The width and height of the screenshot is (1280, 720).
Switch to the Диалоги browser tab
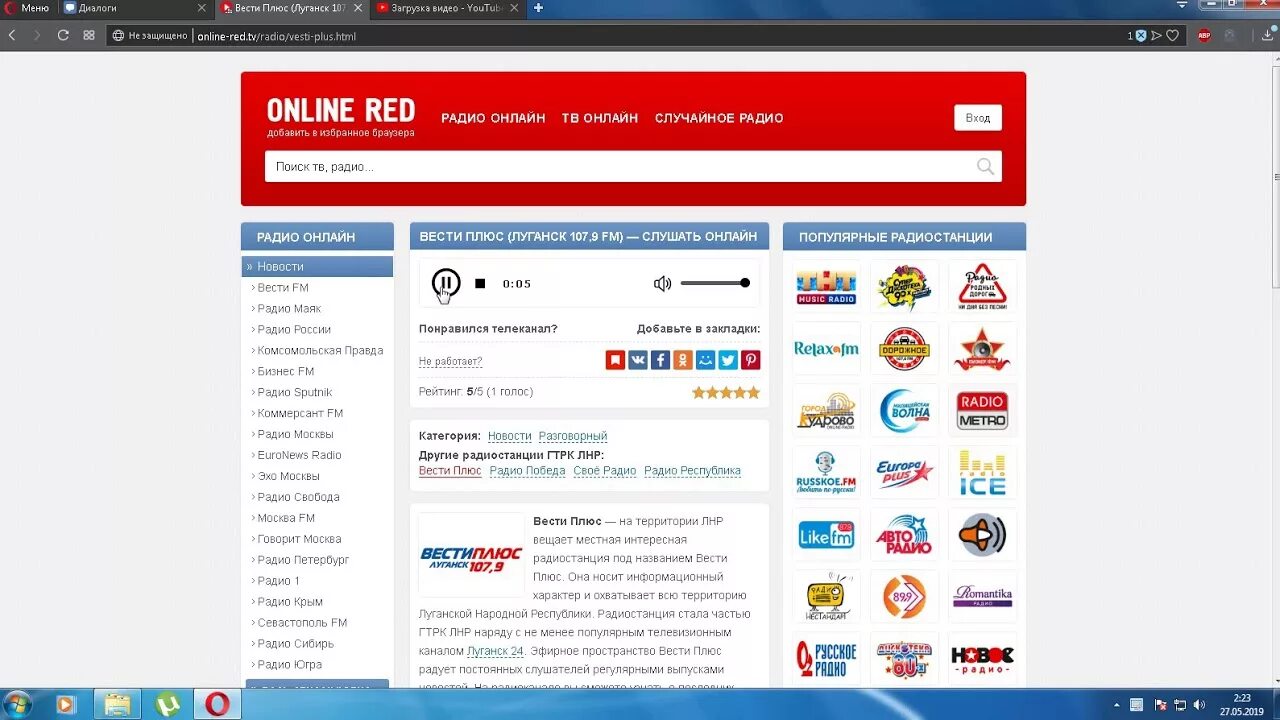coord(134,8)
